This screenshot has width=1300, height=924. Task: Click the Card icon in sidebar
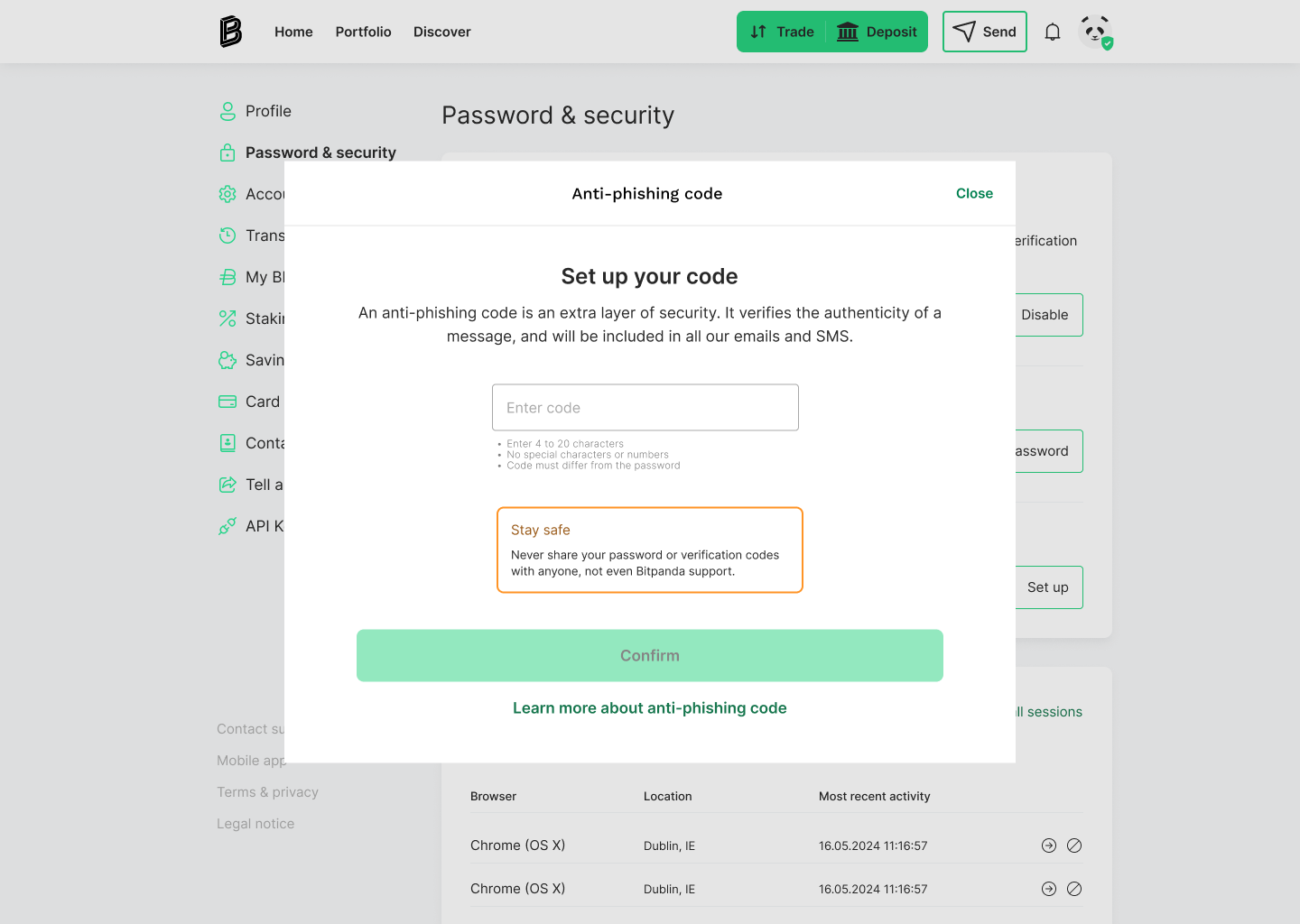[227, 402]
